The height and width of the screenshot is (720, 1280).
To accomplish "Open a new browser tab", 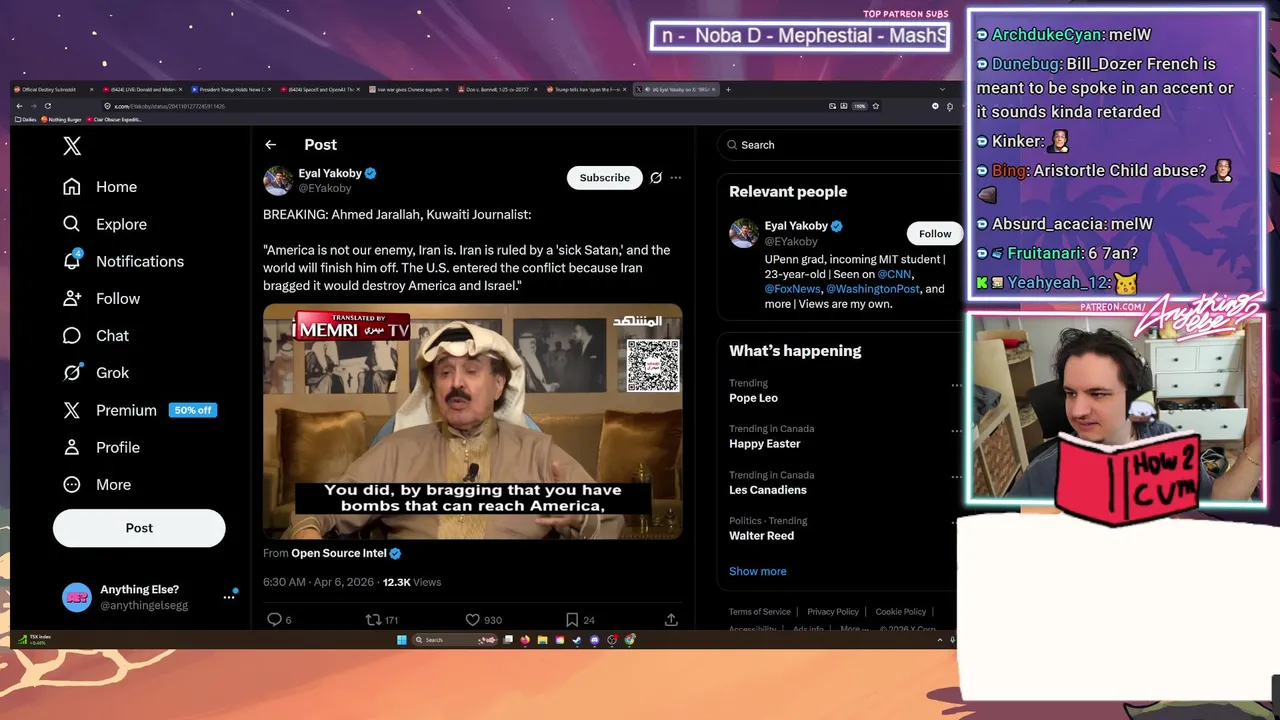I will (728, 90).
